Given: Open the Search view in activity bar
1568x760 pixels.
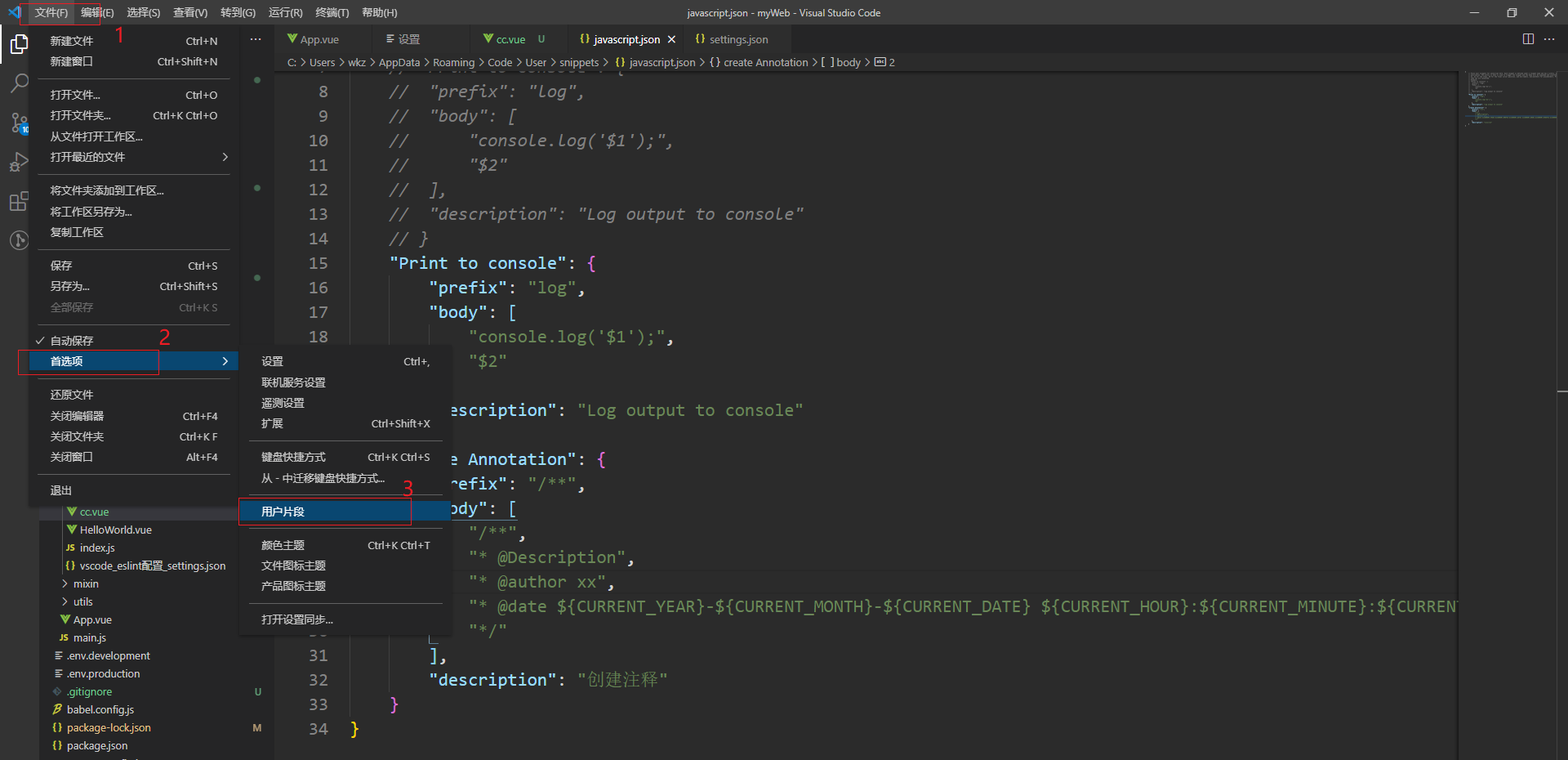Looking at the screenshot, I should click(x=19, y=83).
